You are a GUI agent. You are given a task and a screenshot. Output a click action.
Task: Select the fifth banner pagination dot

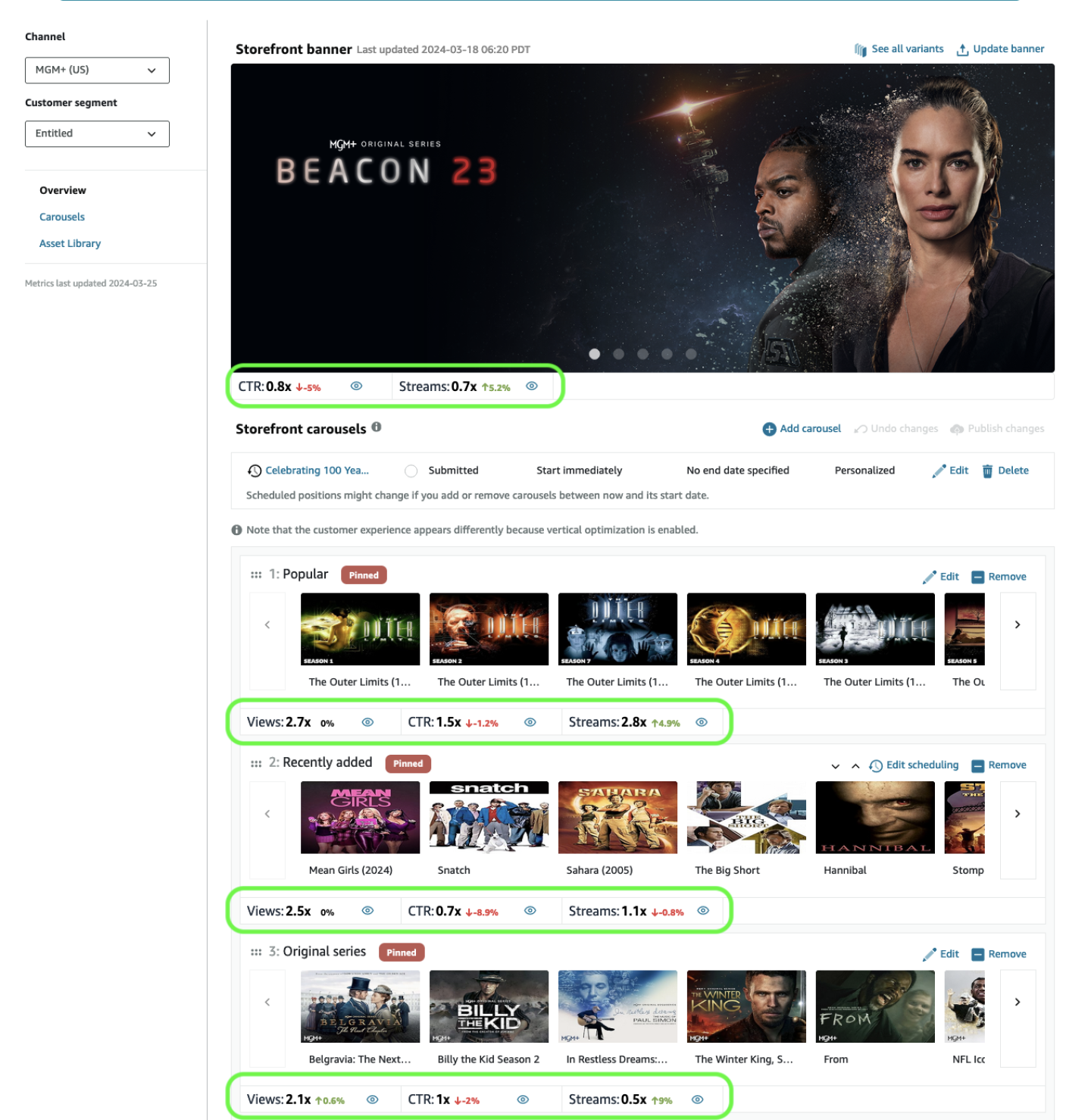691,354
